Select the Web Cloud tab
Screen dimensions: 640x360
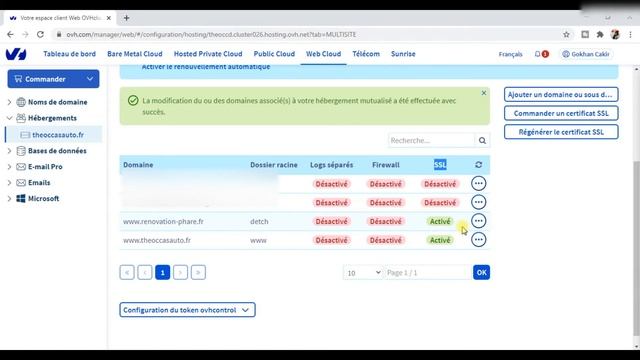[323, 54]
